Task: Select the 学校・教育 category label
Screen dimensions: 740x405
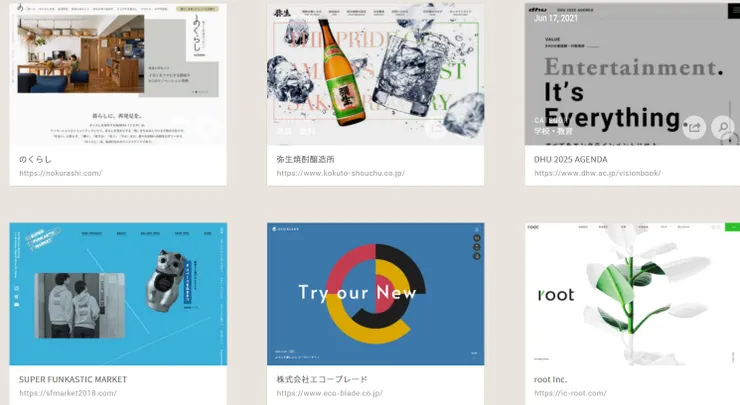Action: point(553,131)
